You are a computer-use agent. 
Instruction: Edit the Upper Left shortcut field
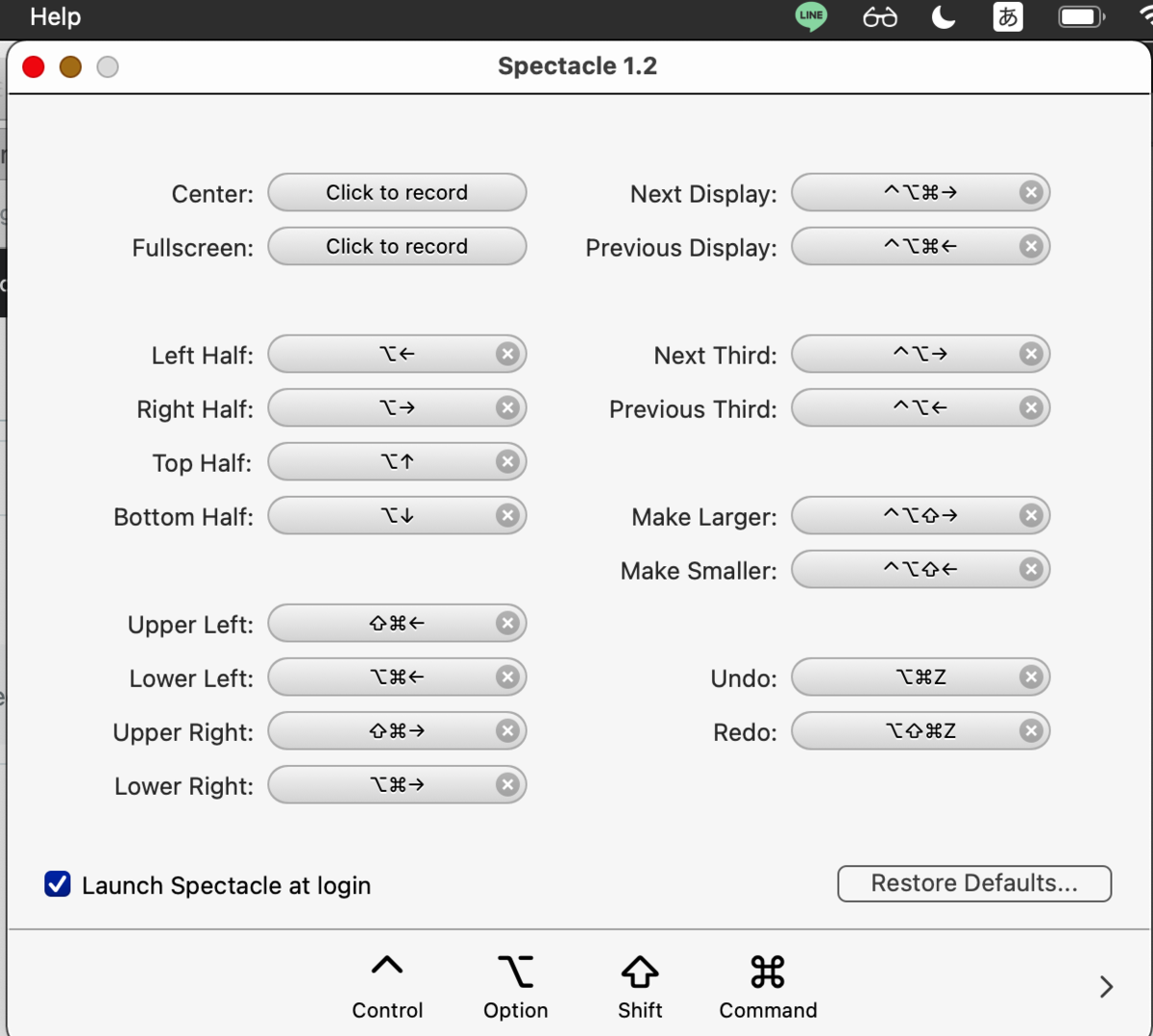[x=397, y=623]
